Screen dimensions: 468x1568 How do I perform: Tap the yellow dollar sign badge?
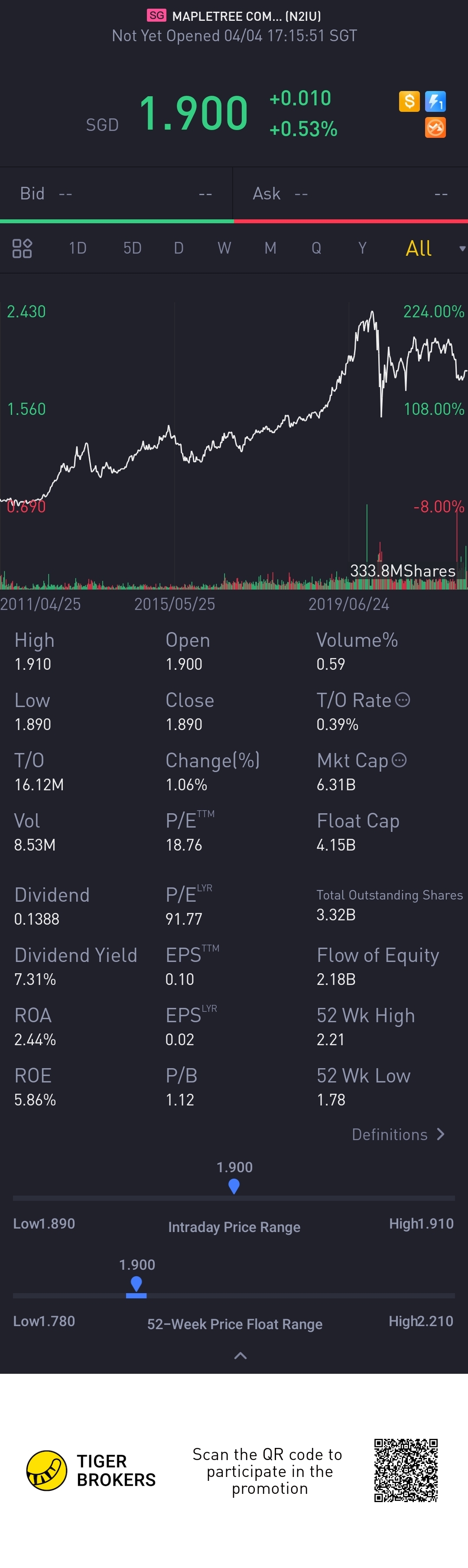[409, 101]
